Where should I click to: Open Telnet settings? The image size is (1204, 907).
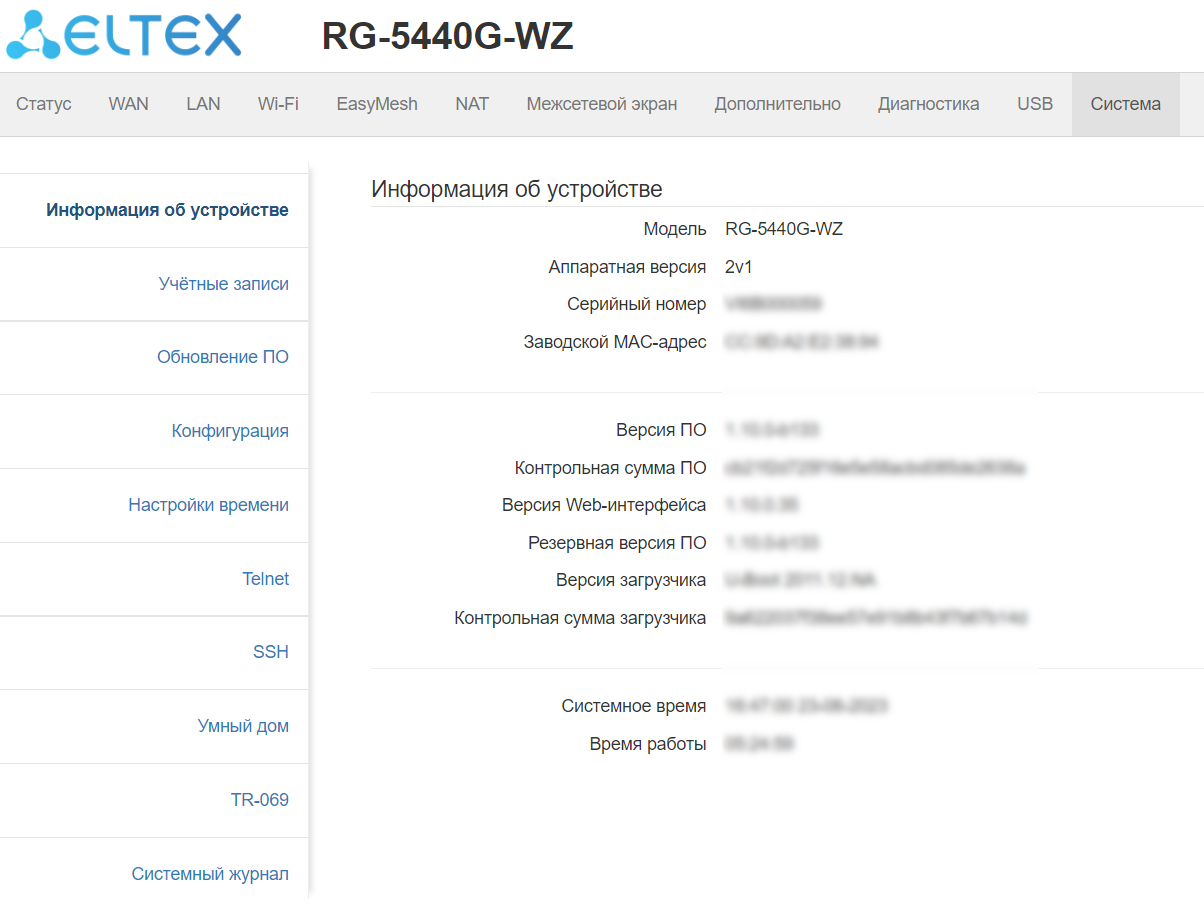pos(265,579)
